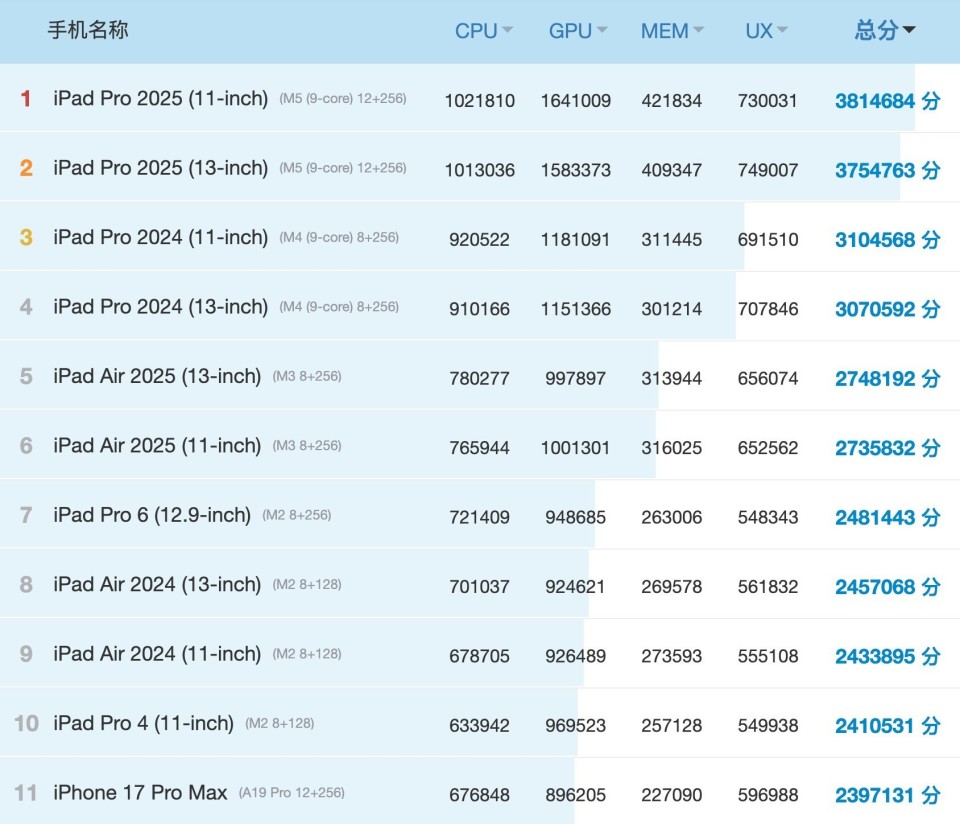The image size is (960, 824).
Task: Open iPad Pro 2024 (11-inch) entry
Action: point(160,238)
